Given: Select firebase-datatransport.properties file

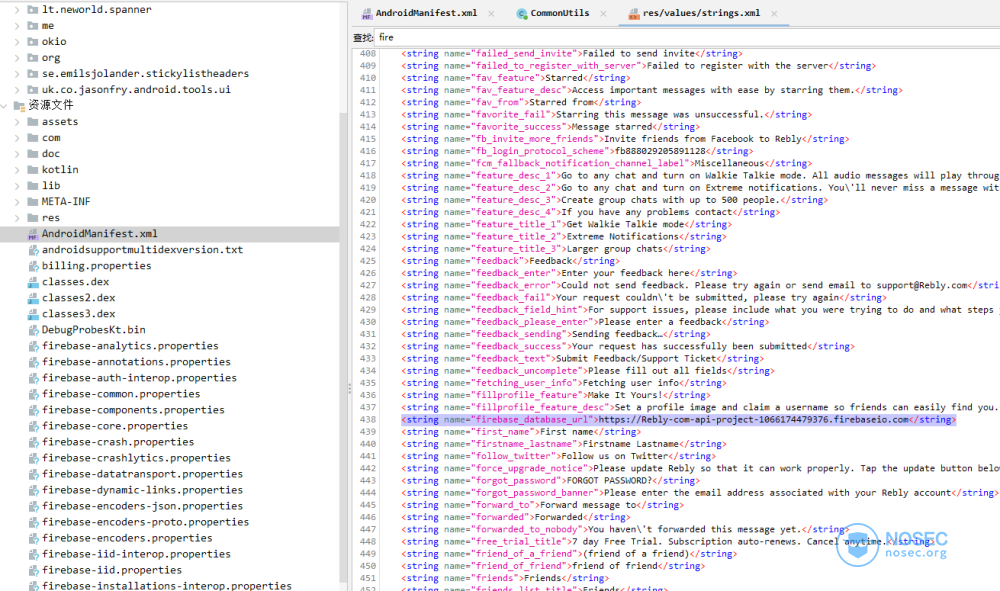Looking at the screenshot, I should click(142, 474).
